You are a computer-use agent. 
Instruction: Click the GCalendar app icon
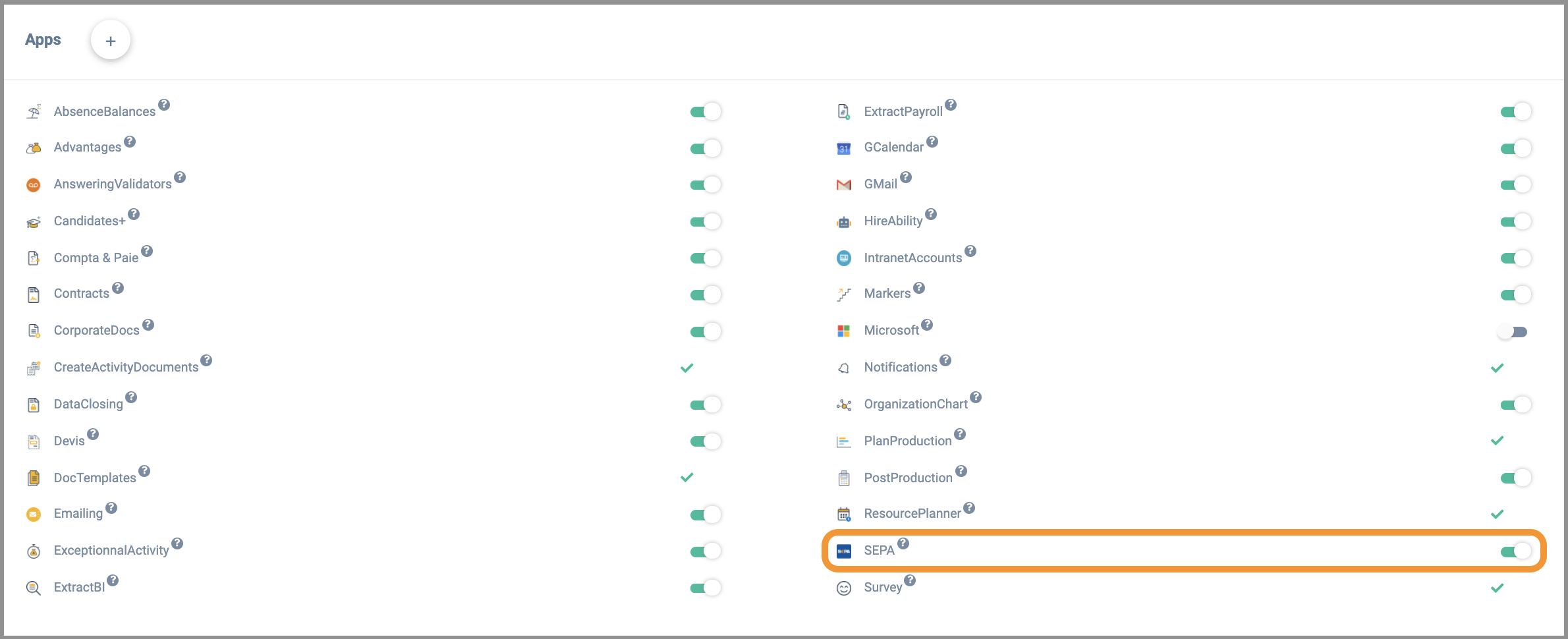(x=843, y=148)
